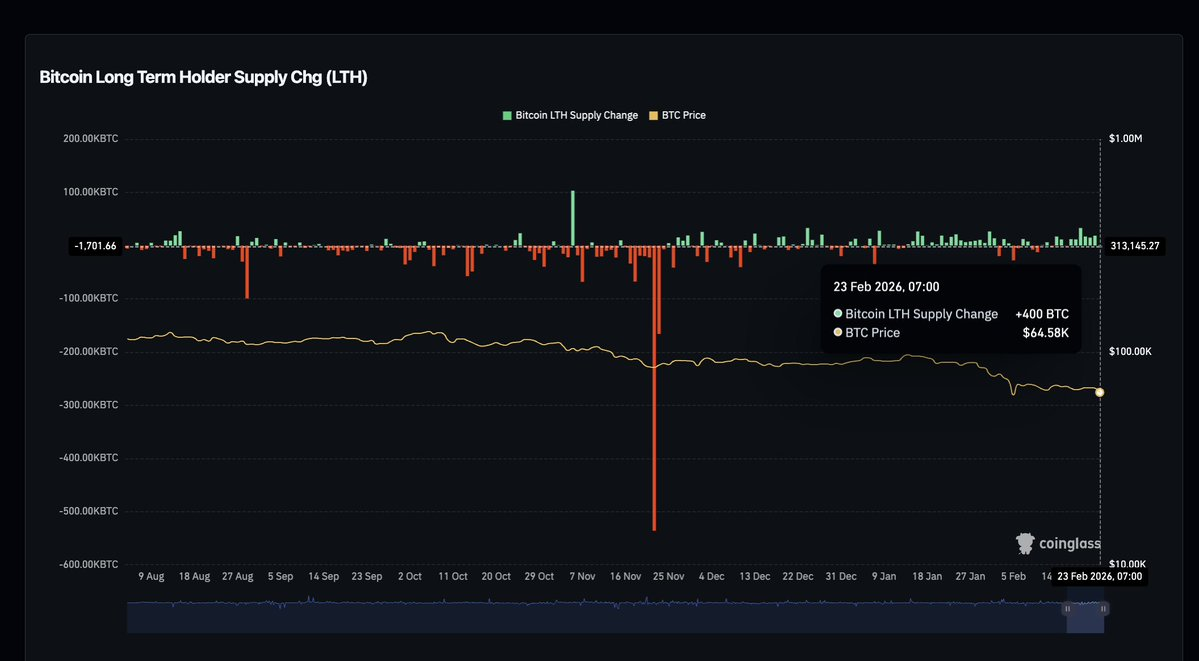Image resolution: width=1199 pixels, height=661 pixels.
Task: Grab the left handle of the range slider
Action: point(1067,608)
